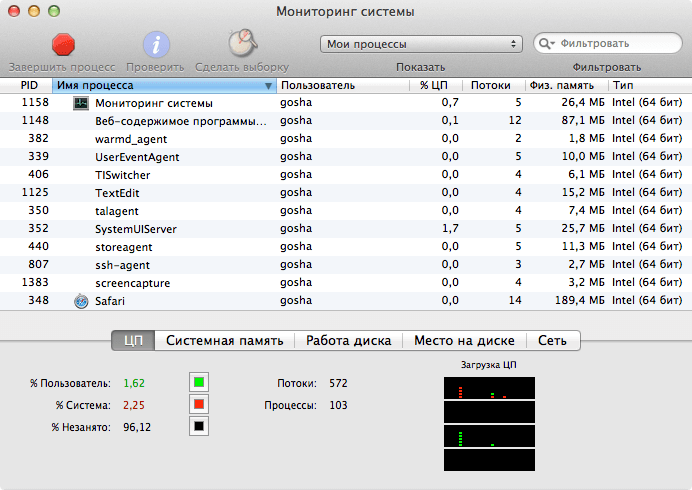The width and height of the screenshot is (692, 490).
Task: Select the Safari process name
Action: pos(110,301)
